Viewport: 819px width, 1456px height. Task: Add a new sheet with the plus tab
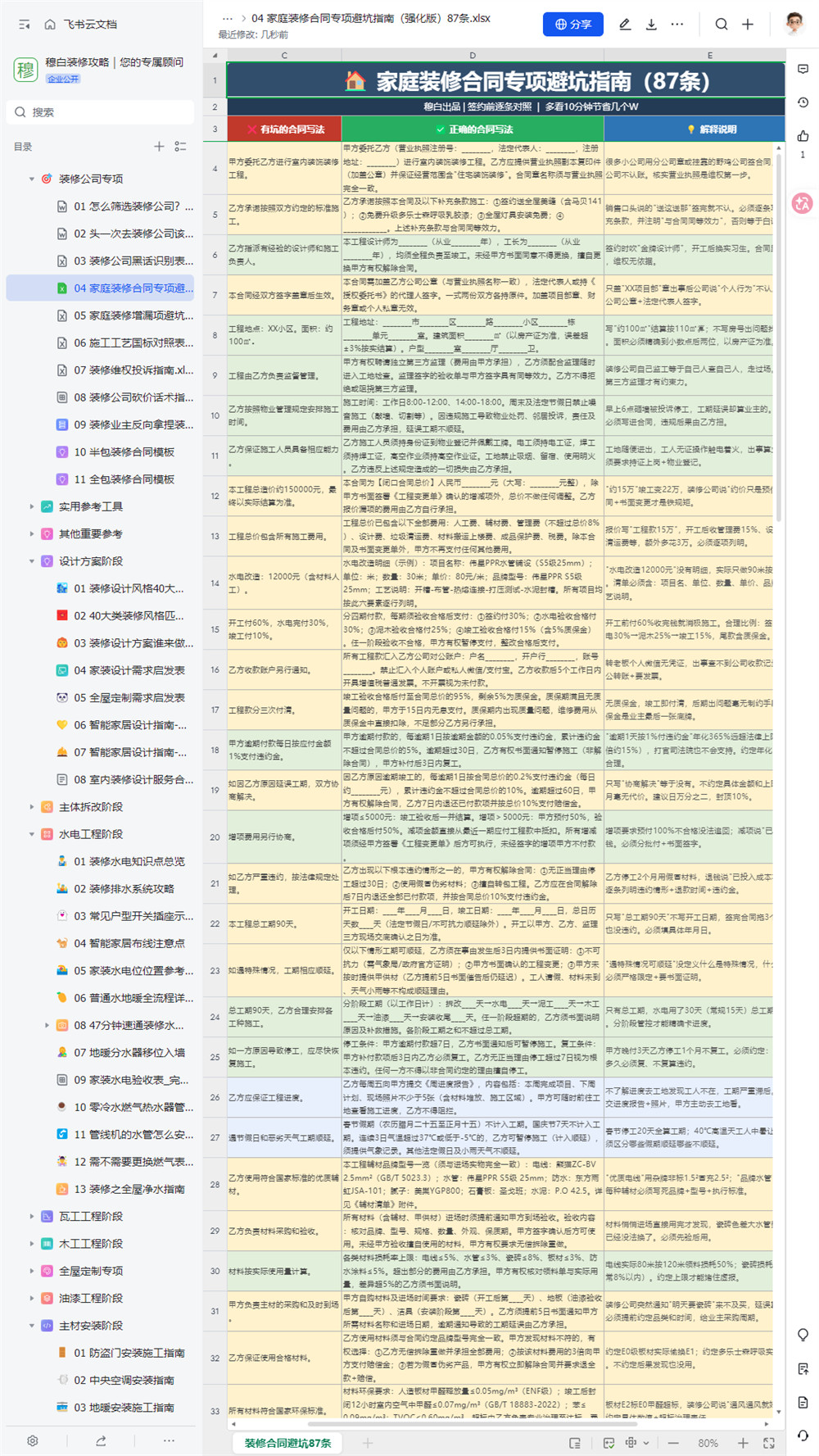368,1443
